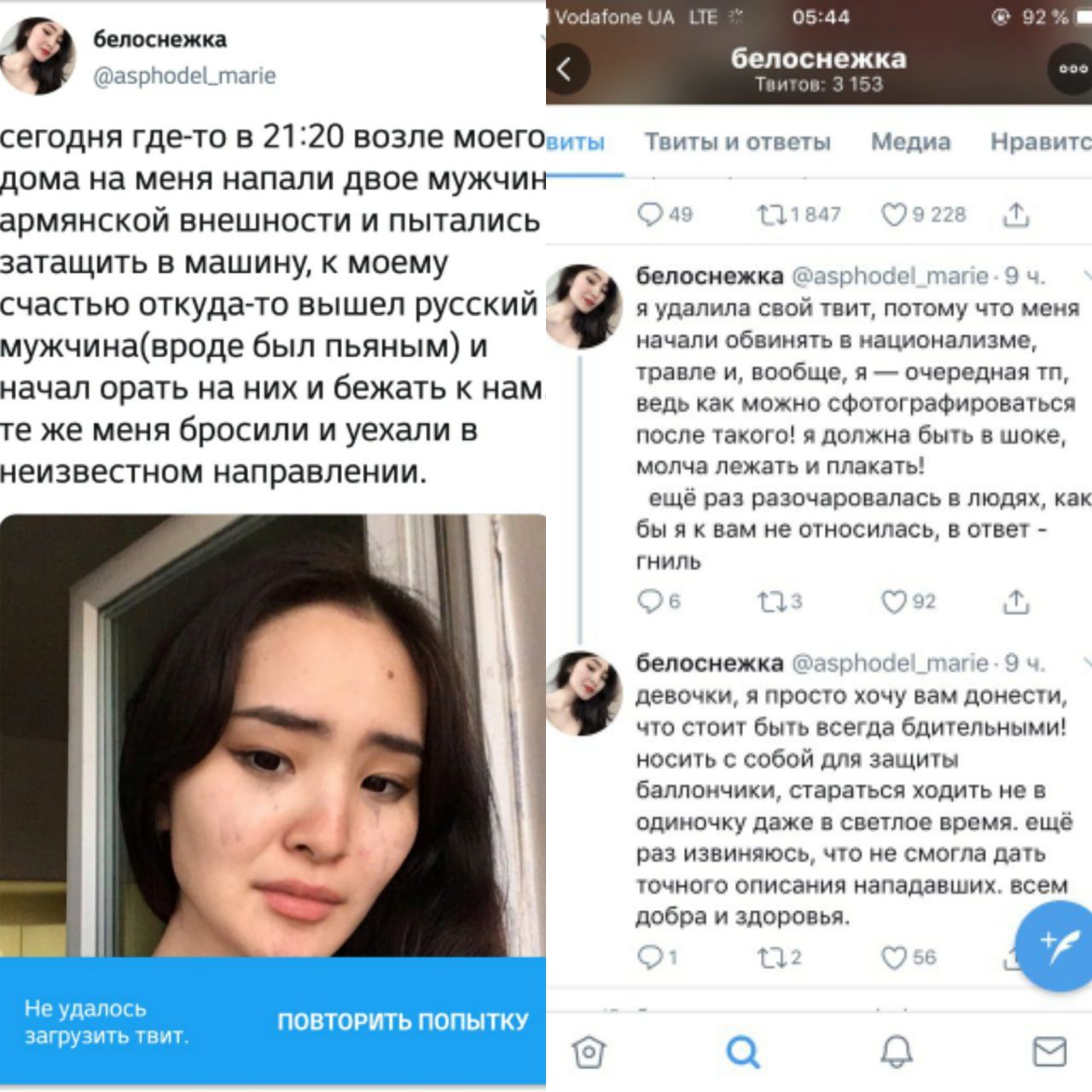This screenshot has width=1092, height=1092.
Task: Open the Home tab in bottom bar
Action: click(x=589, y=1051)
